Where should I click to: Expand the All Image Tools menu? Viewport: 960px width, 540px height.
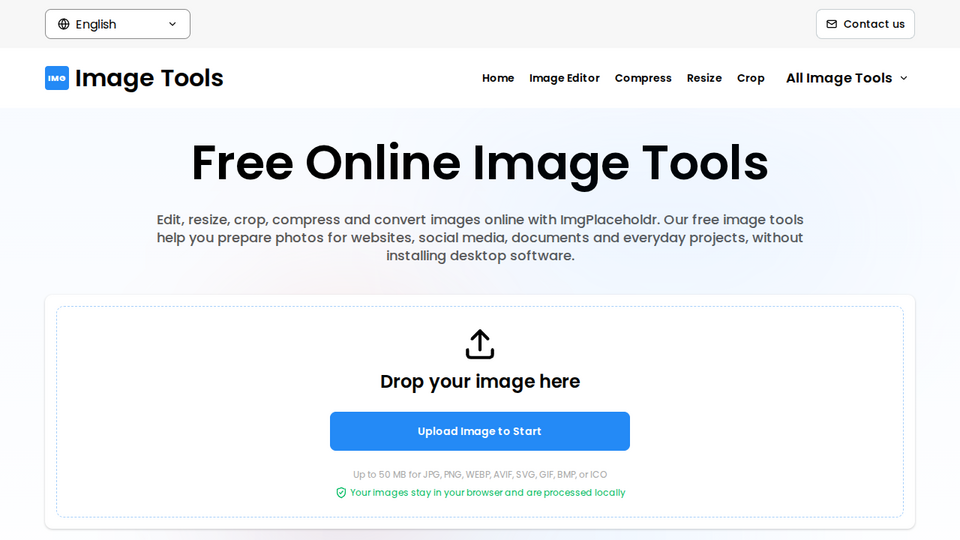coord(847,78)
